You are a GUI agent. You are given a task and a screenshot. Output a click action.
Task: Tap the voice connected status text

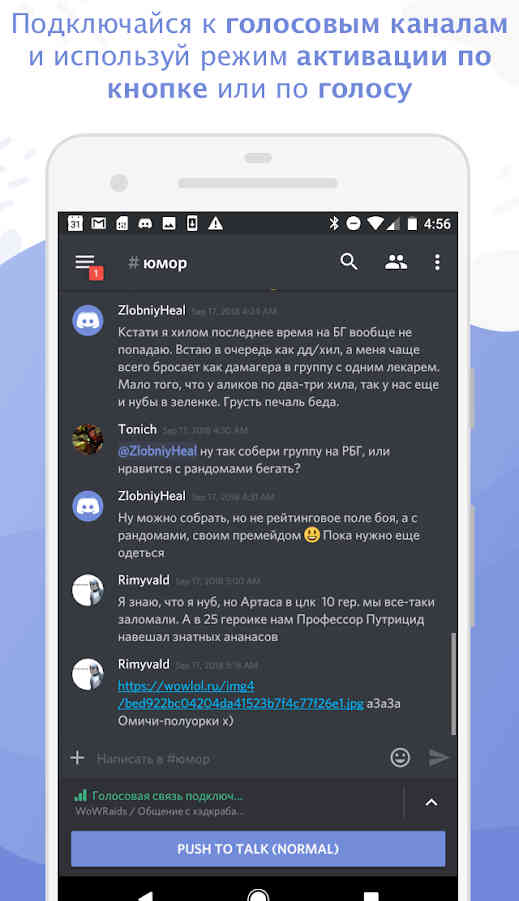point(167,796)
